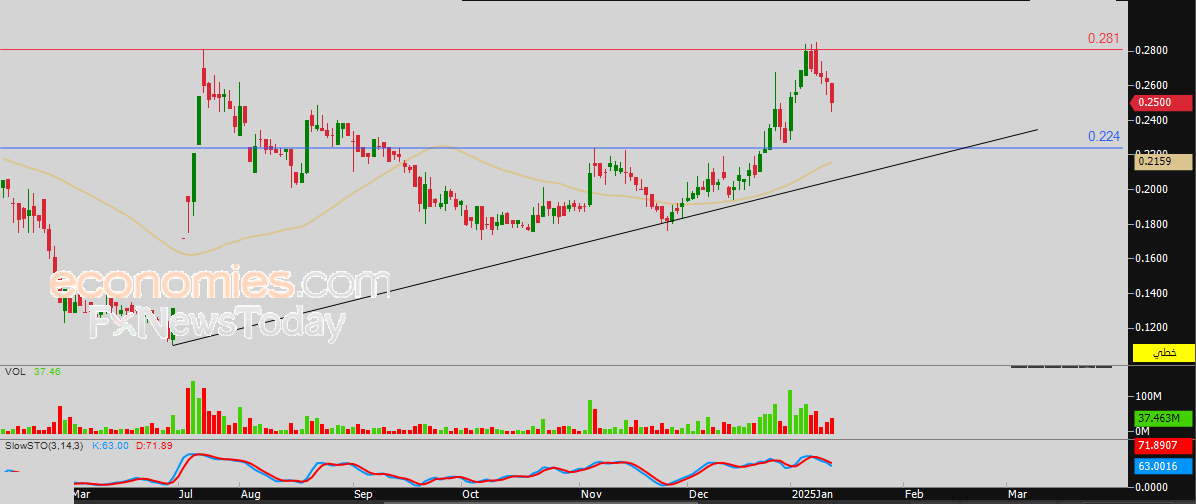Select the black ascending trendline
This screenshot has width=1196, height=504.
coord(605,237)
